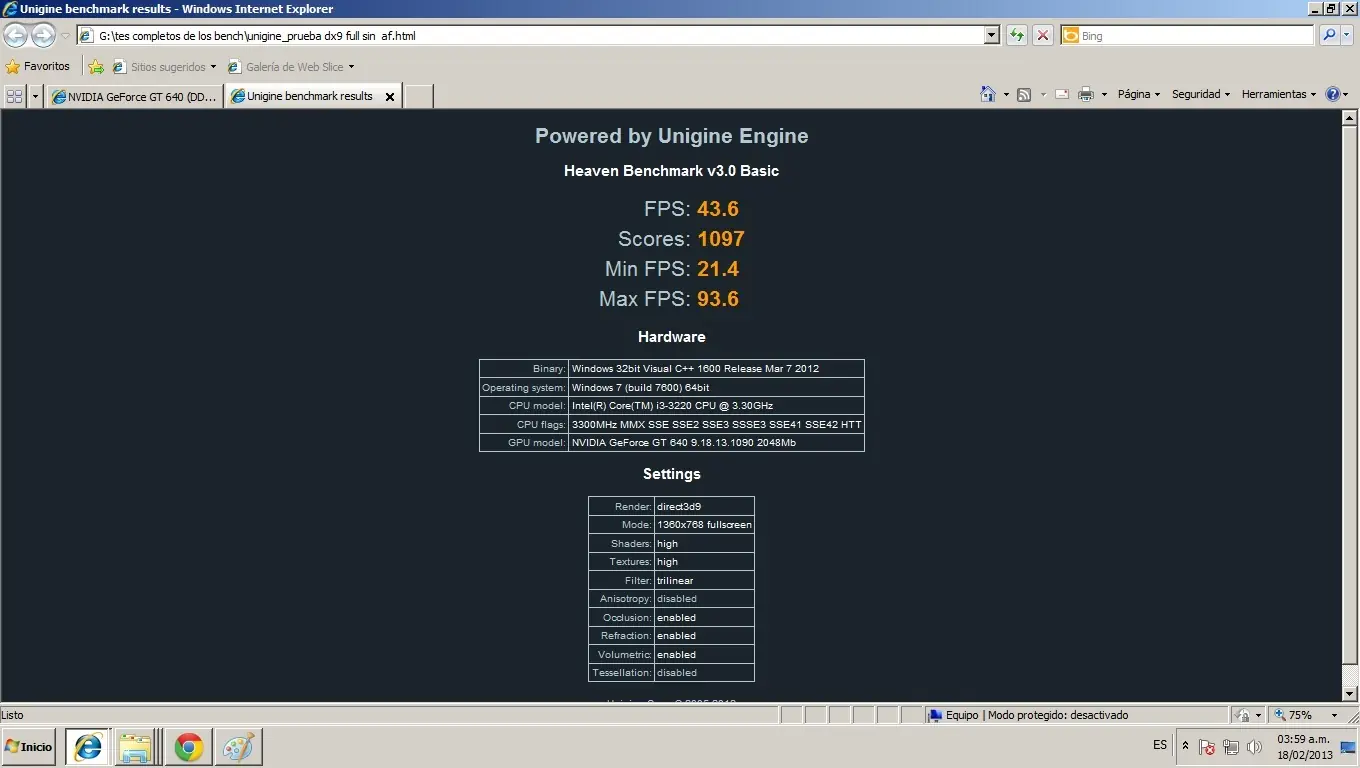Click the Home page icon

(x=988, y=94)
